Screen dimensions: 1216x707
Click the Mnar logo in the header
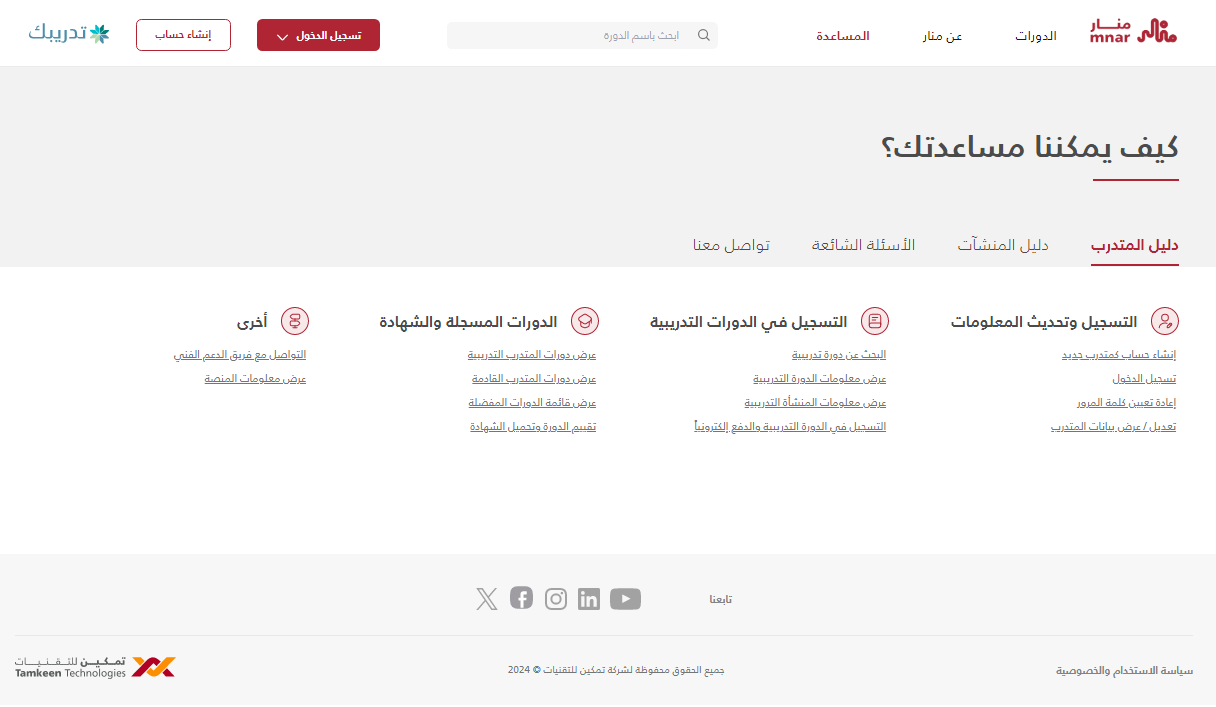pos(1133,32)
